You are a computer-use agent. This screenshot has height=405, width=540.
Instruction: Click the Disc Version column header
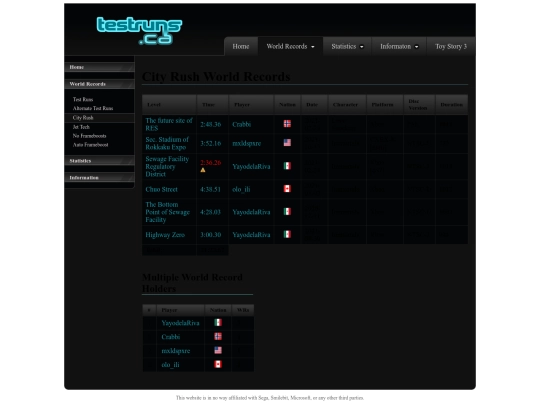pos(419,105)
